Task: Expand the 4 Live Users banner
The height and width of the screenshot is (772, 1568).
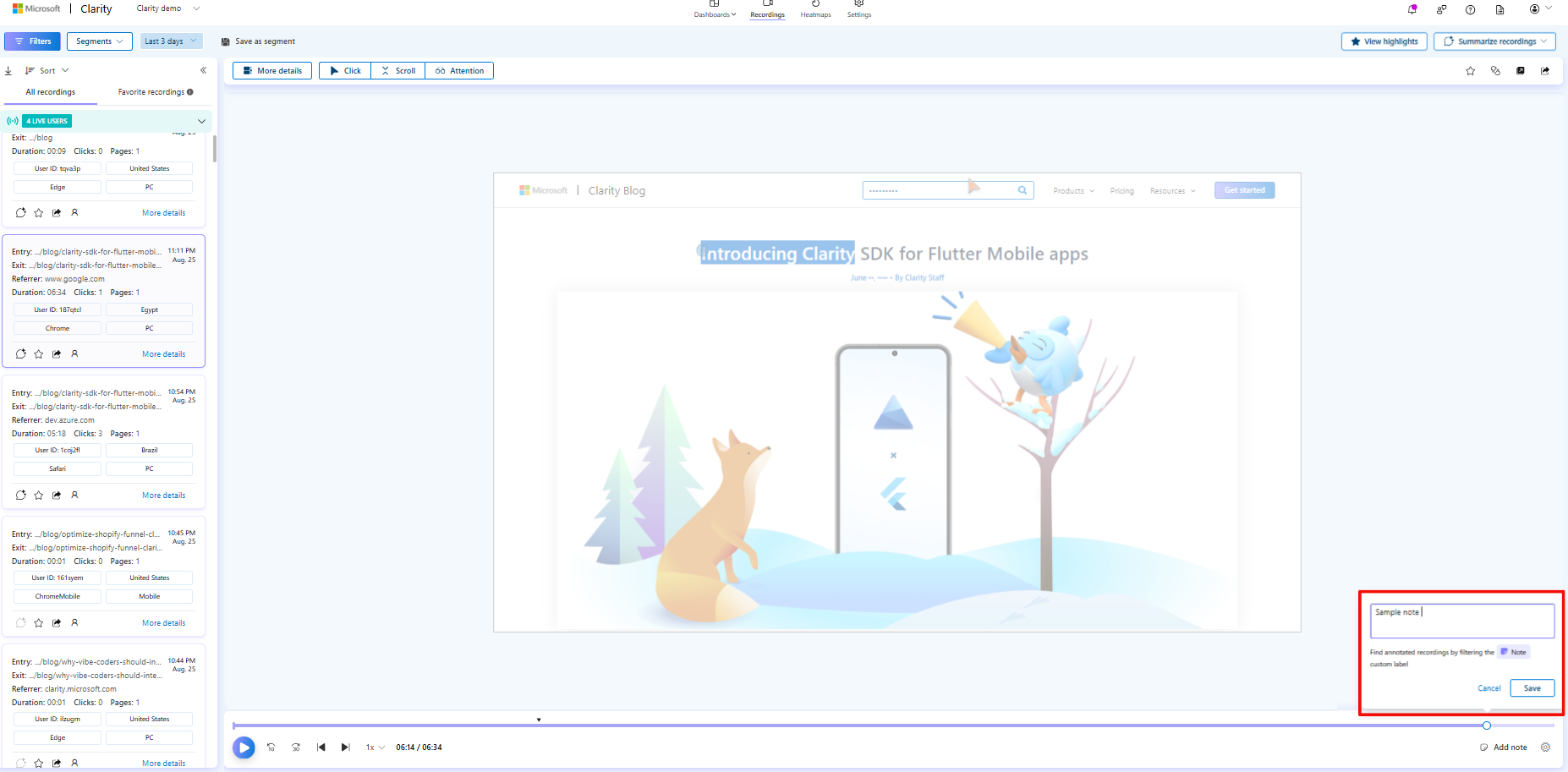Action: point(201,121)
